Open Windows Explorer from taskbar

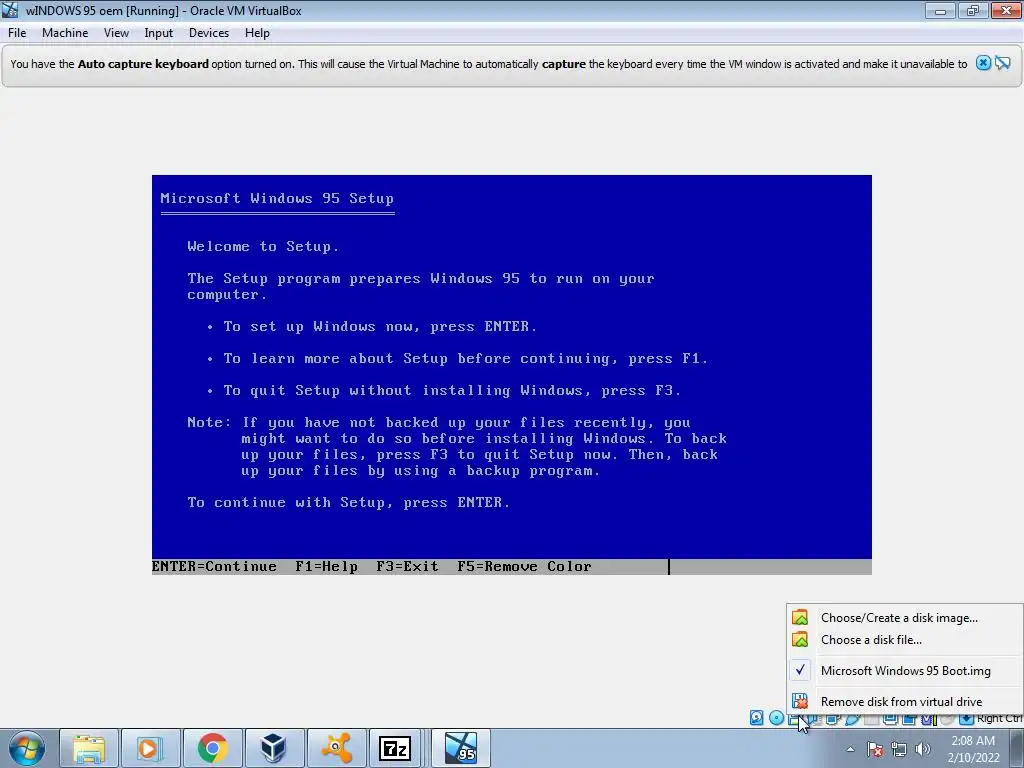click(x=89, y=748)
